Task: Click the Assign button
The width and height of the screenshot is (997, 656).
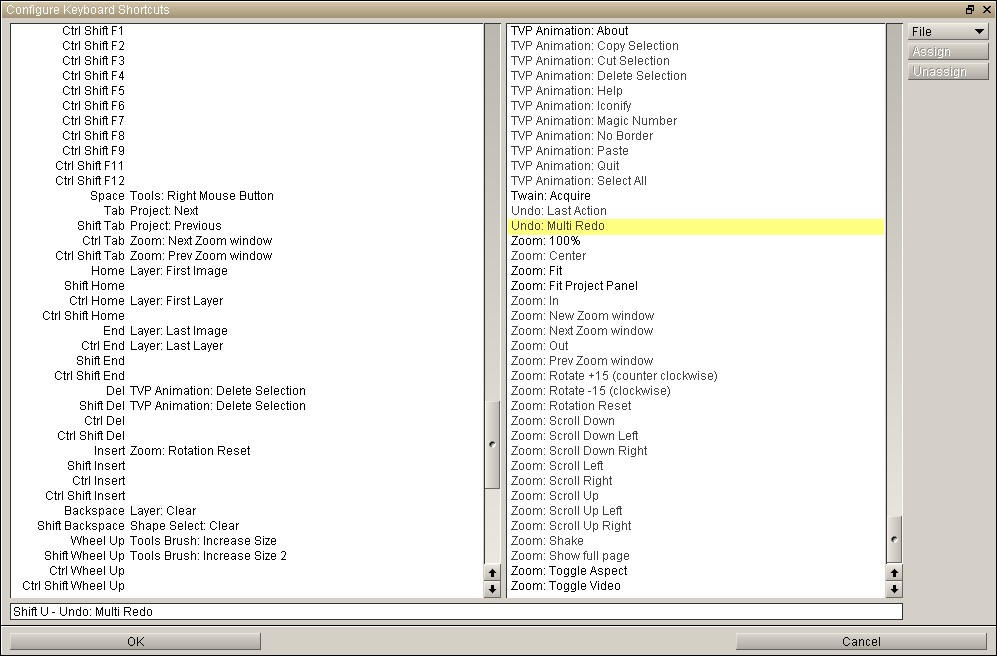Action: 948,51
